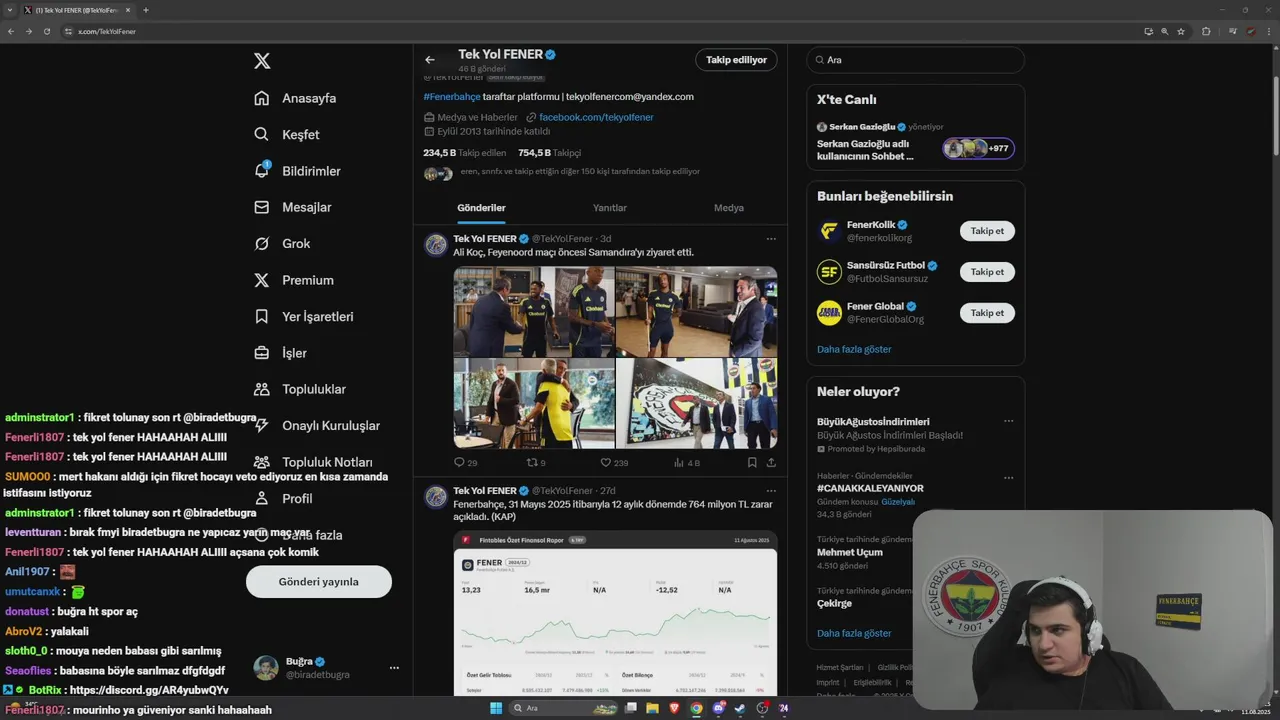Open the FenerKolik profile avatar
1280x720 pixels.
[x=829, y=231]
